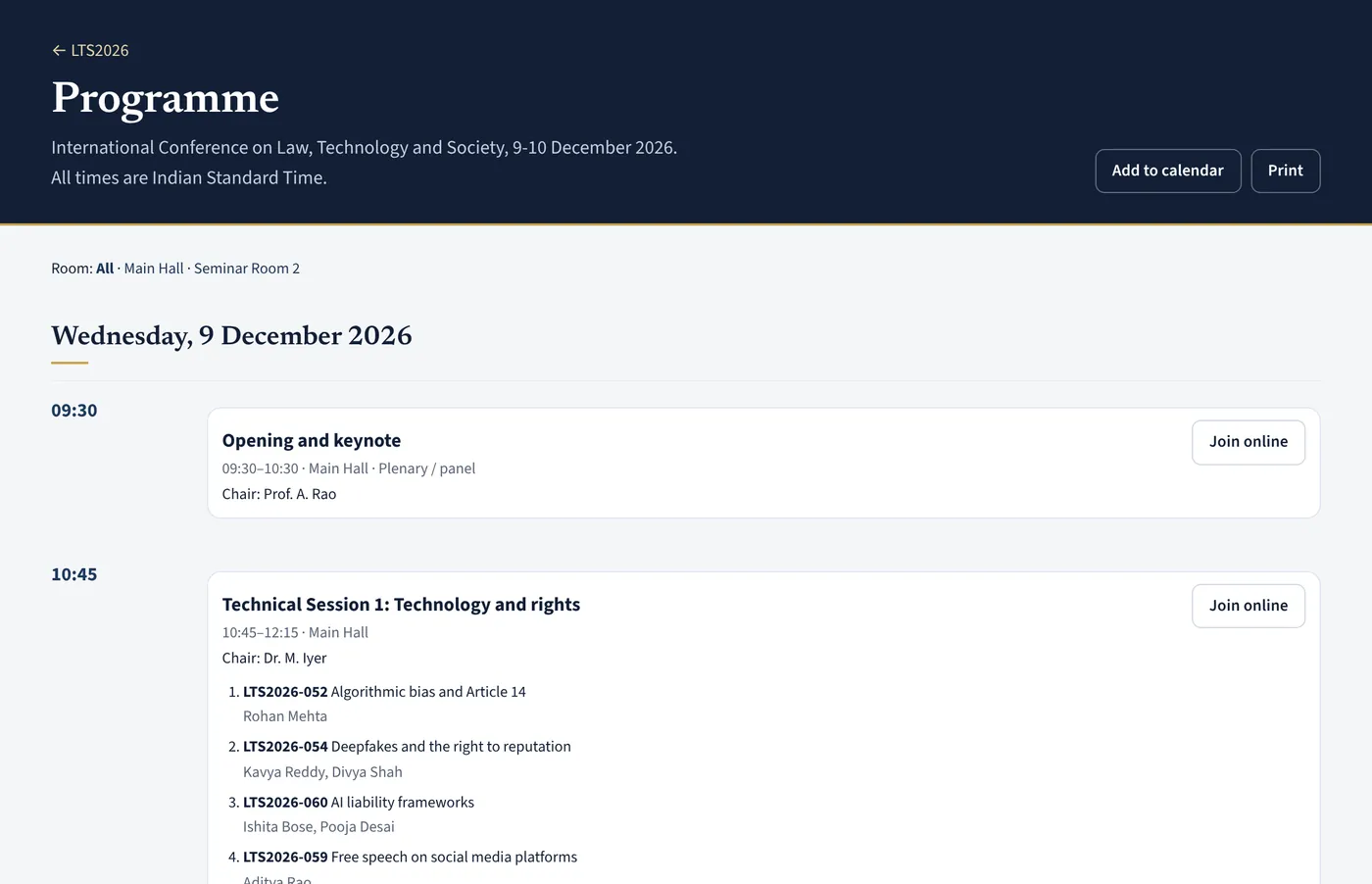
Task: Click authors Ishita Bose, Pooja Desai
Action: pyautogui.click(x=318, y=826)
